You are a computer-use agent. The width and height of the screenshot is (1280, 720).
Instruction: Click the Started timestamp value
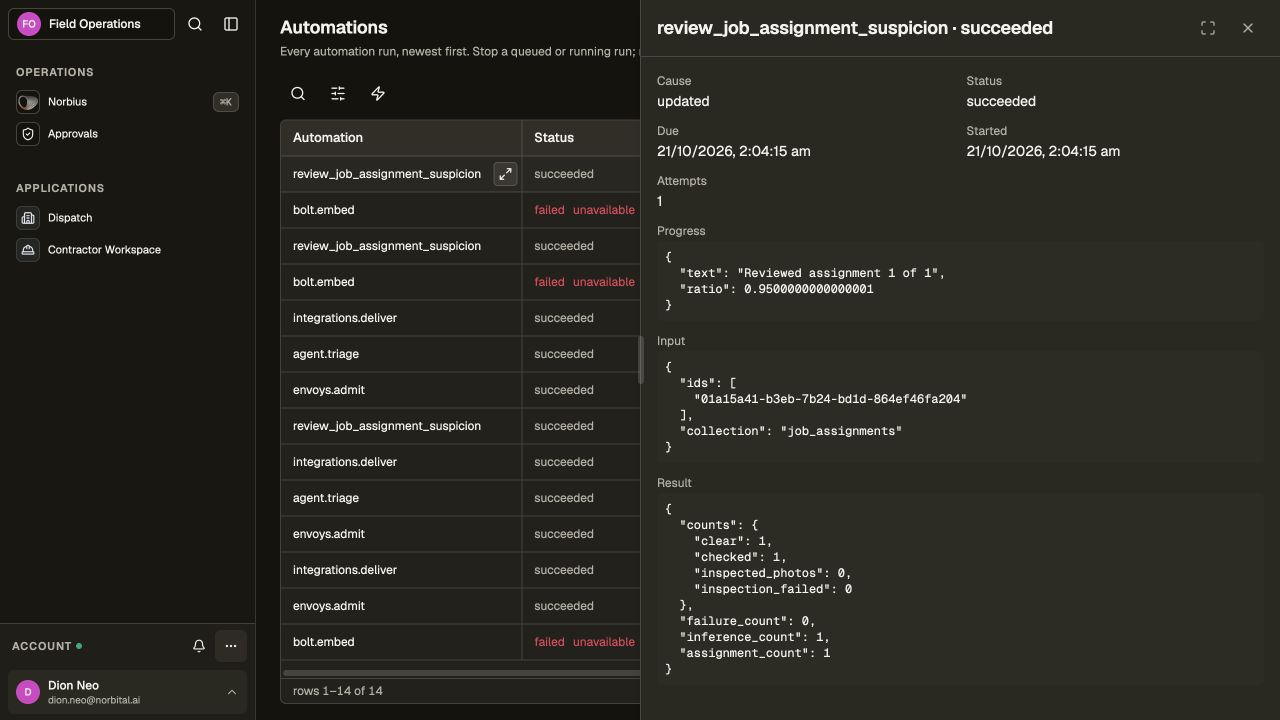pos(1043,151)
